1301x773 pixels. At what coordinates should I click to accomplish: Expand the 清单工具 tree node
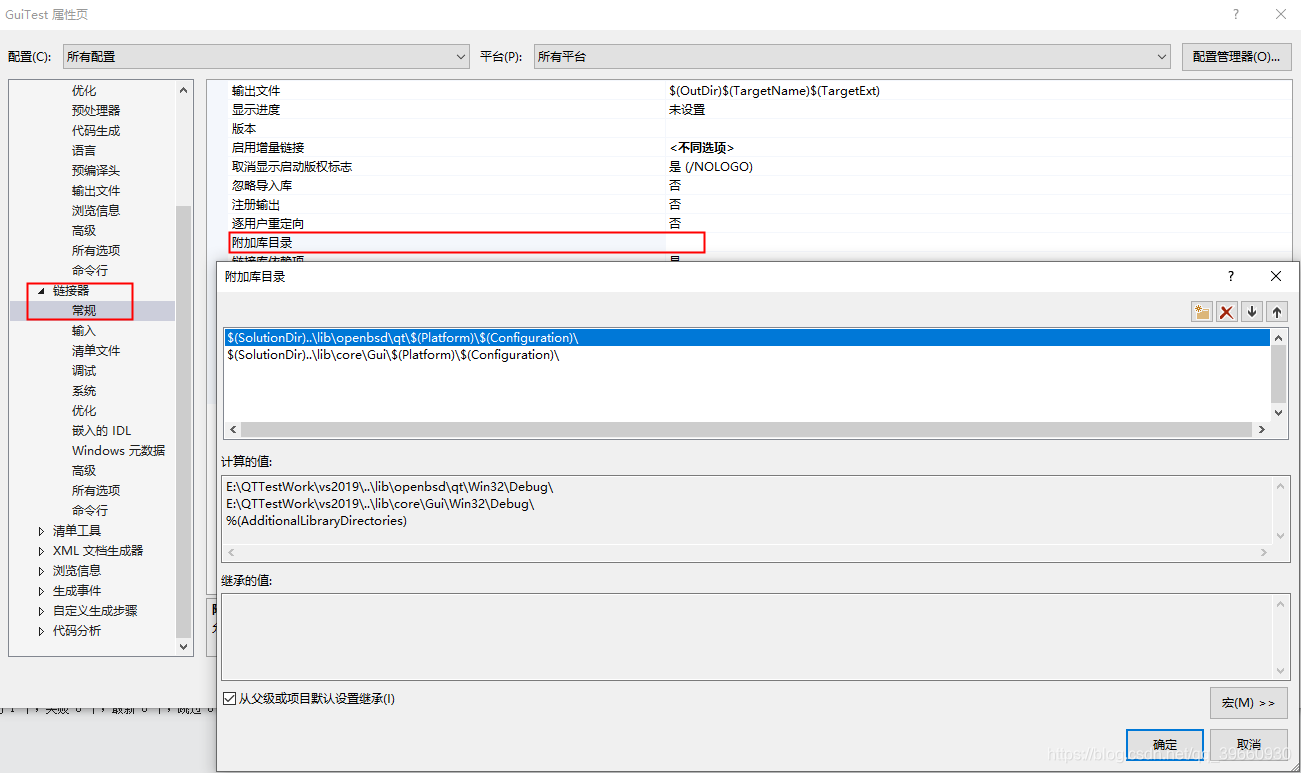point(41,531)
